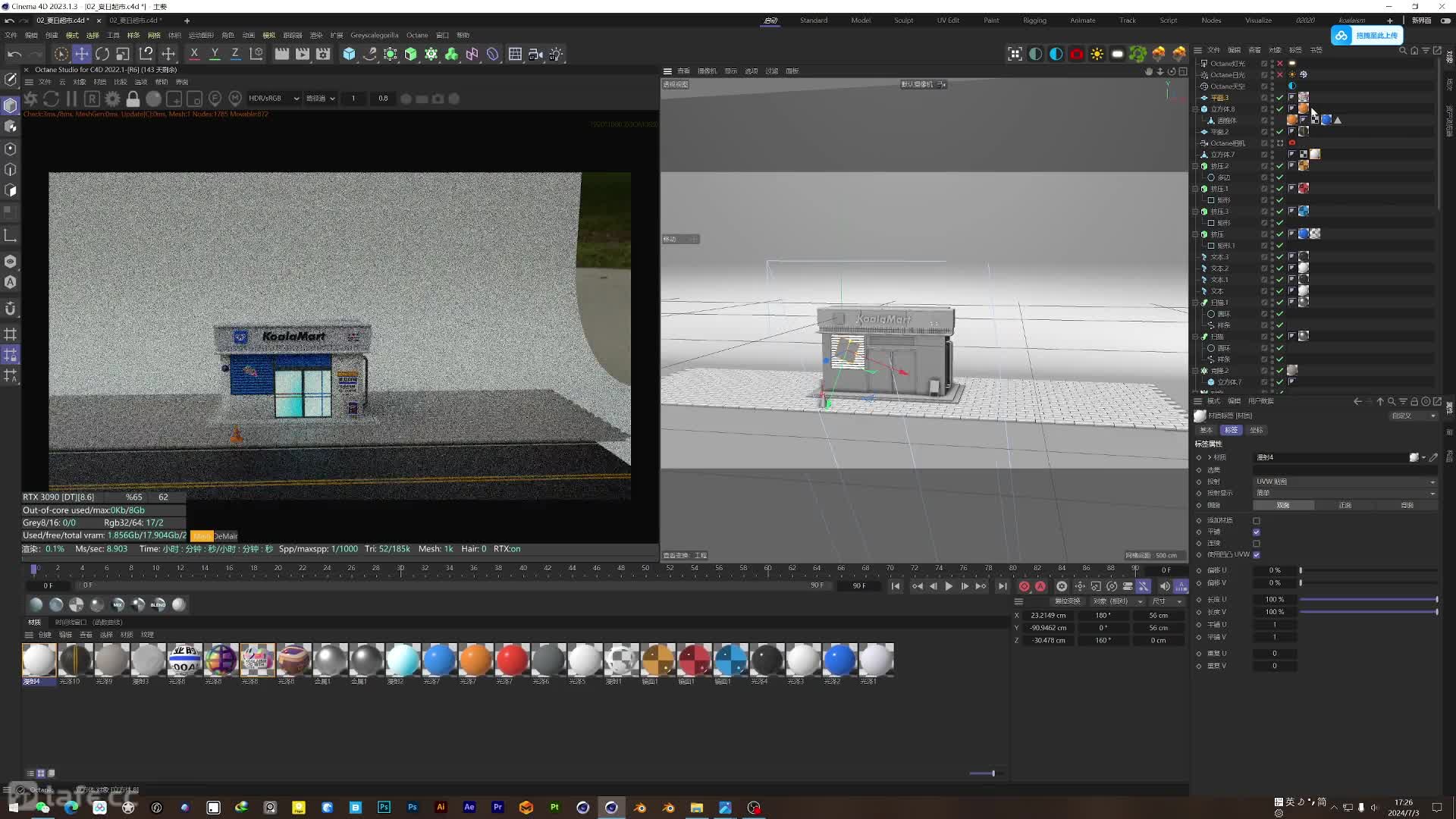
Task: Select the Rotate tool in top toolbar
Action: point(102,54)
